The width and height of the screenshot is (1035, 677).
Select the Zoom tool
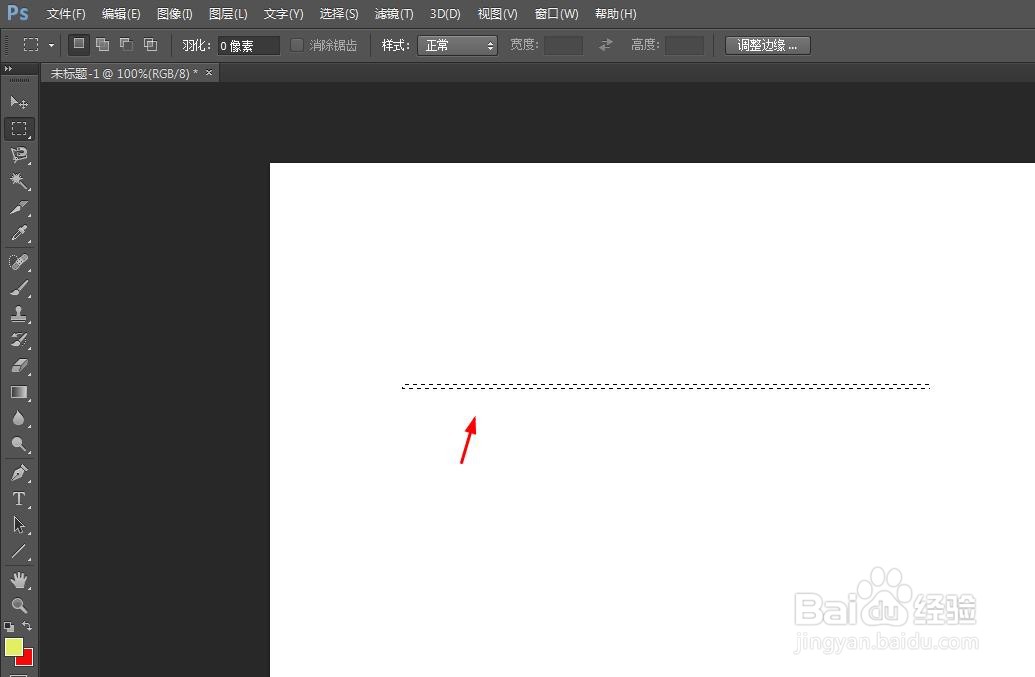point(19,605)
